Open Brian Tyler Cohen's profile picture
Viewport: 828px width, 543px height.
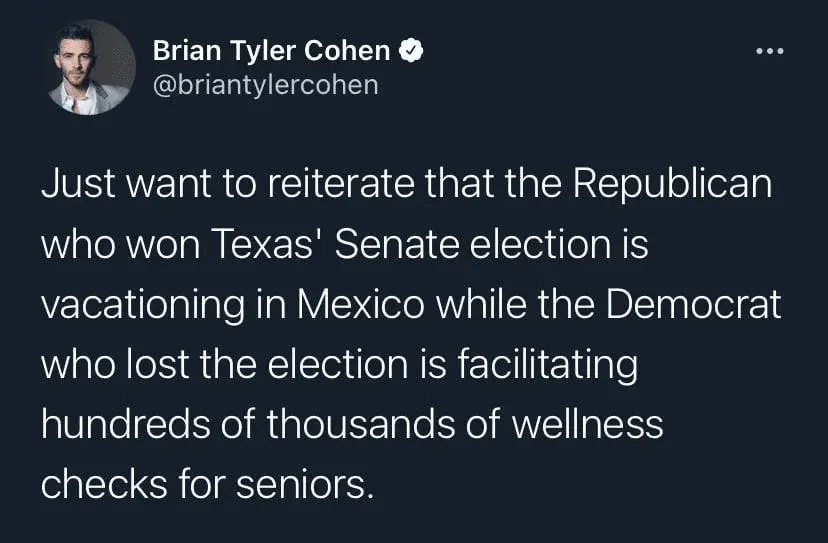pos(91,66)
